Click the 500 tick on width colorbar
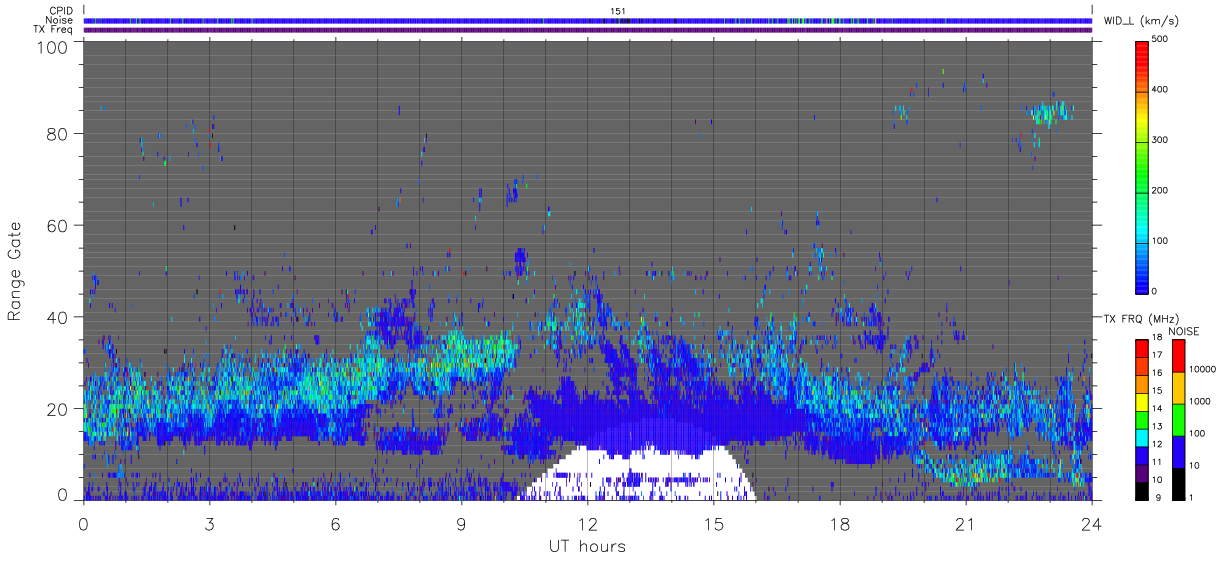Screen dimensions: 1228x567 [x=1161, y=40]
